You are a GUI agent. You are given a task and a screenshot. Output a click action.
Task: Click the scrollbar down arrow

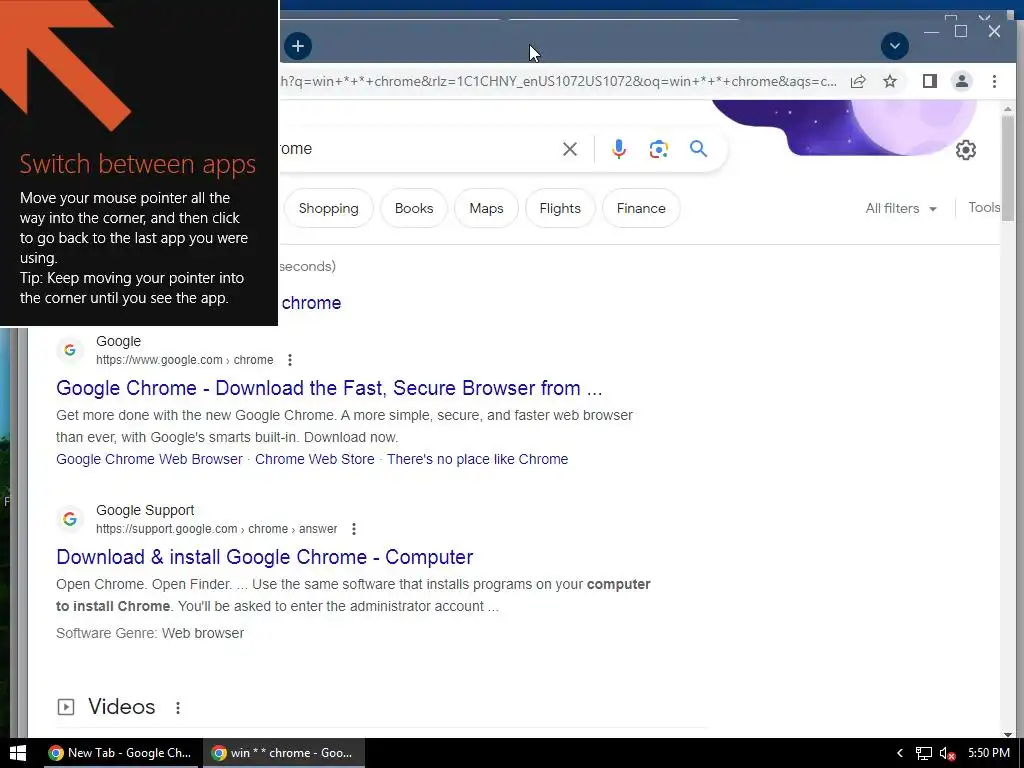(x=1008, y=734)
